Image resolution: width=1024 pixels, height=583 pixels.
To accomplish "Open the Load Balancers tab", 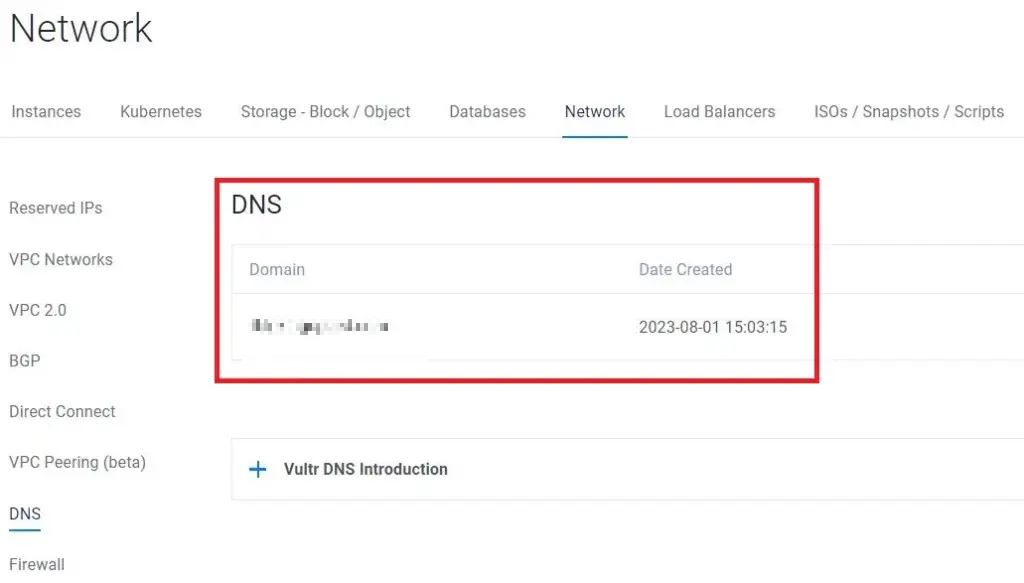I will [x=720, y=112].
